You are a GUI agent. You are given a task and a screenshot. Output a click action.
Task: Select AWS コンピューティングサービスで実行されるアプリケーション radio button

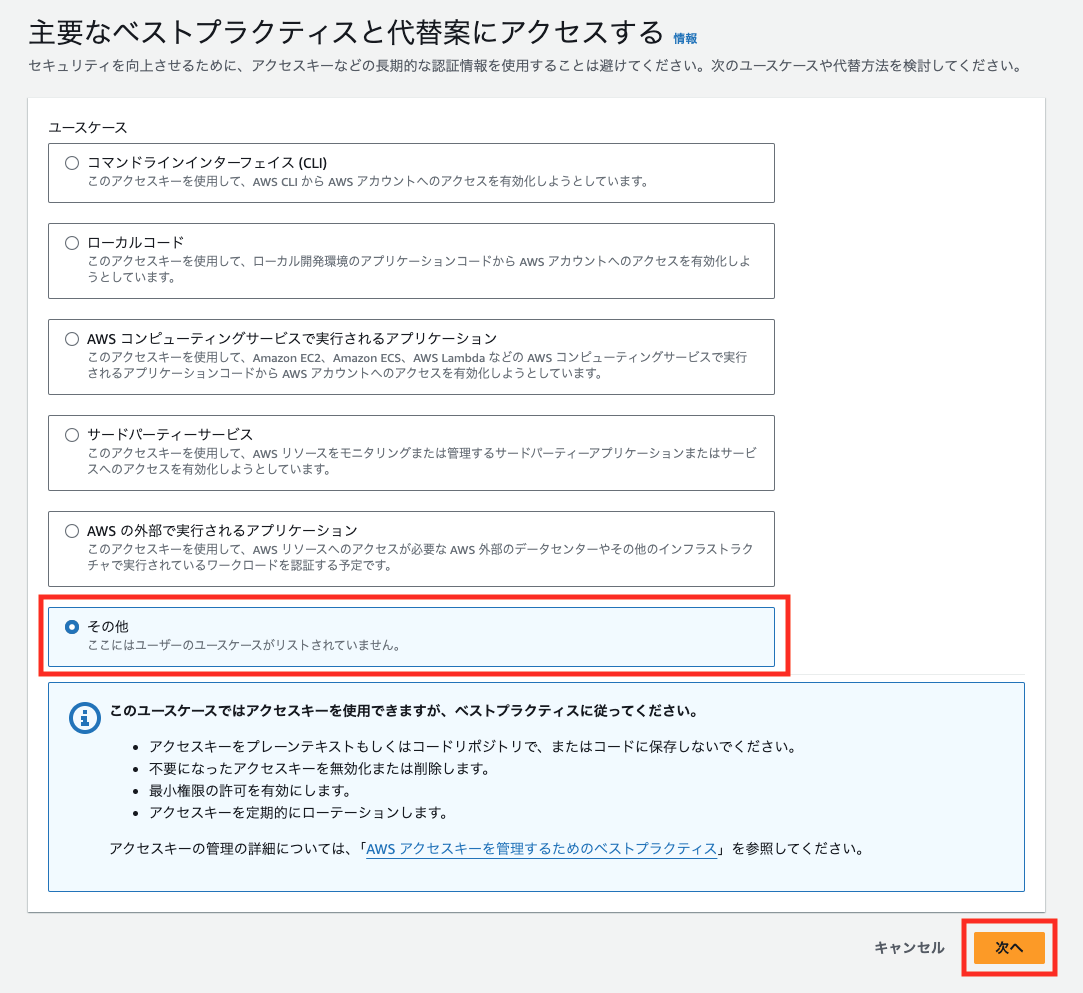71,339
